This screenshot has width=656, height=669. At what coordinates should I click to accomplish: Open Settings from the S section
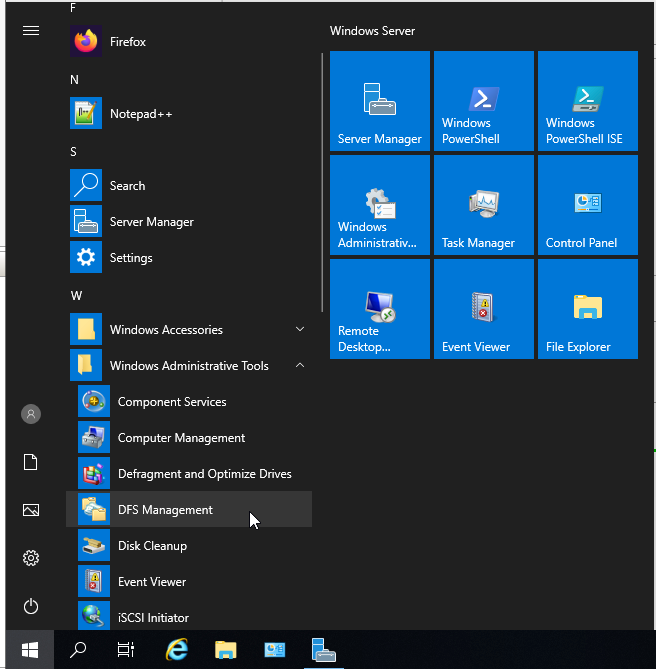pos(189,257)
